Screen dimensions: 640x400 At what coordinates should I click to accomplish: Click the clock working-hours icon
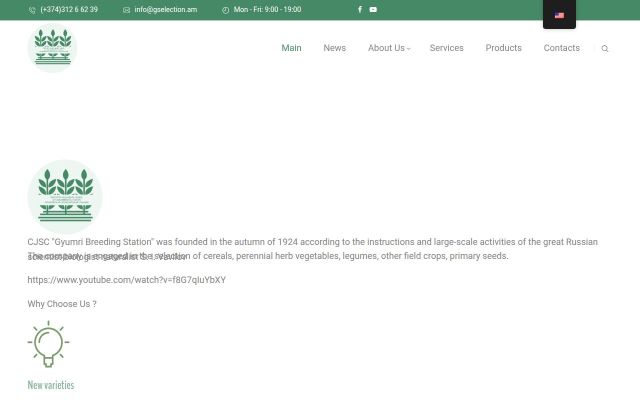[225, 10]
